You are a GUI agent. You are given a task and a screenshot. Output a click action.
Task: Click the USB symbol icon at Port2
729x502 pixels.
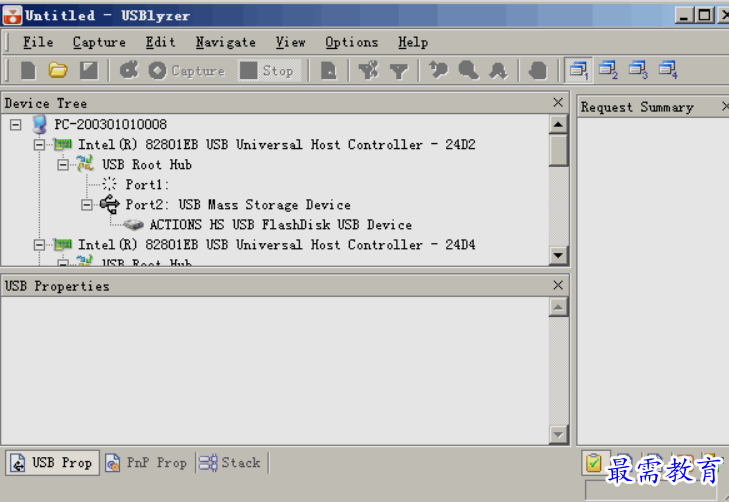click(110, 204)
